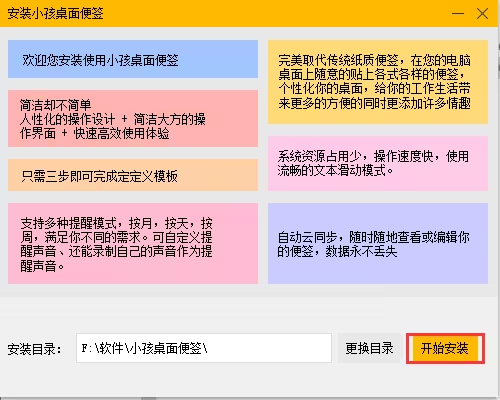Click the text 个性化你的桌面 in yellow note
The image size is (500, 400).
tap(321, 89)
